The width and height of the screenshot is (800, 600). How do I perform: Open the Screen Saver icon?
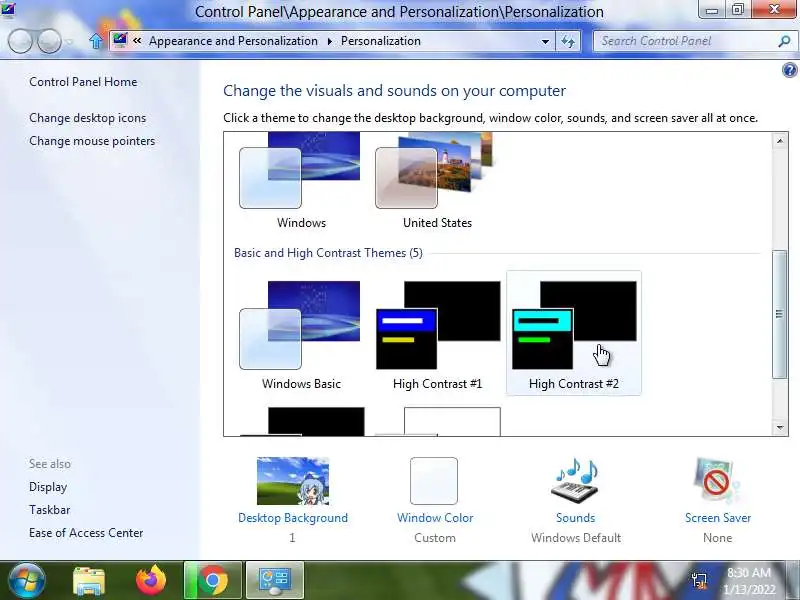(x=717, y=481)
